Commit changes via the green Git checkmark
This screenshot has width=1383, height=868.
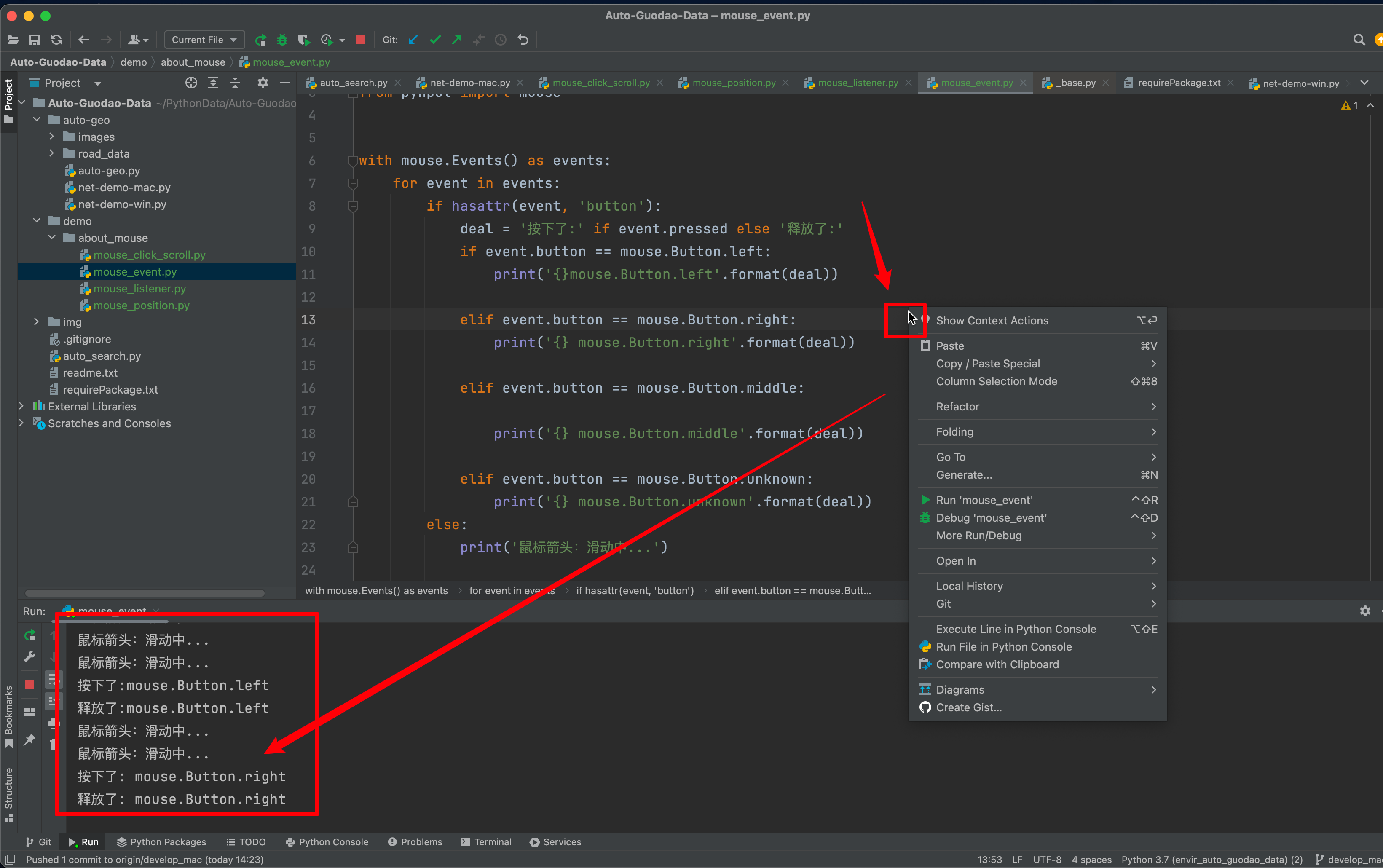click(434, 39)
